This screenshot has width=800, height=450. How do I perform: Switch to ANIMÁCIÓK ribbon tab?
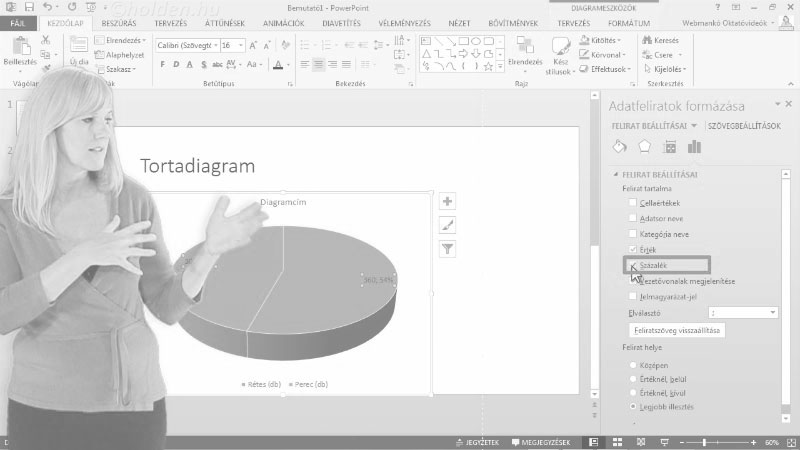(x=283, y=23)
